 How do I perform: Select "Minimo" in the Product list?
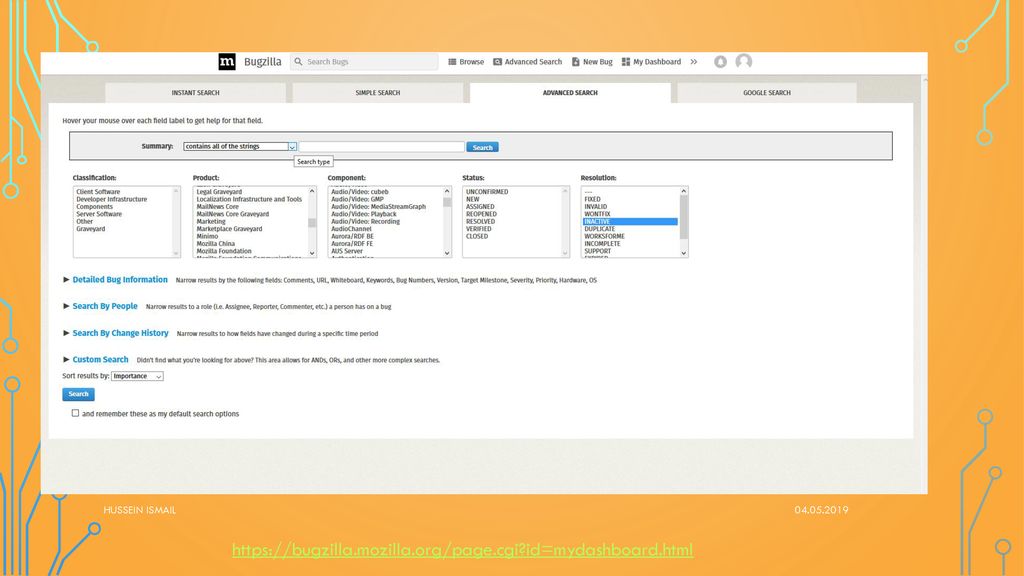pos(207,236)
